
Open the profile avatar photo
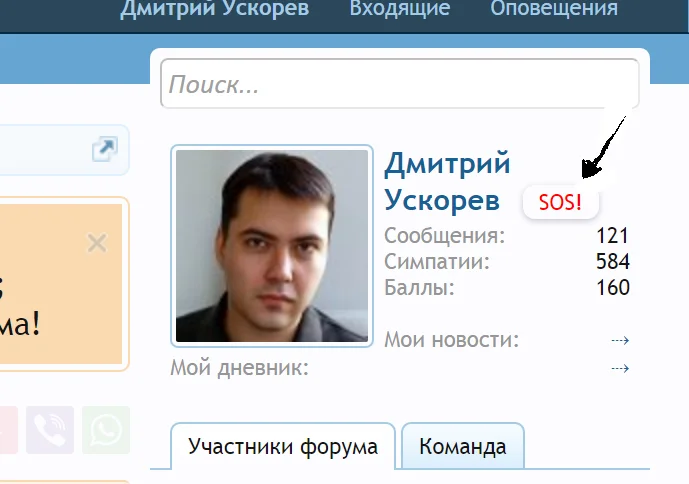click(272, 246)
